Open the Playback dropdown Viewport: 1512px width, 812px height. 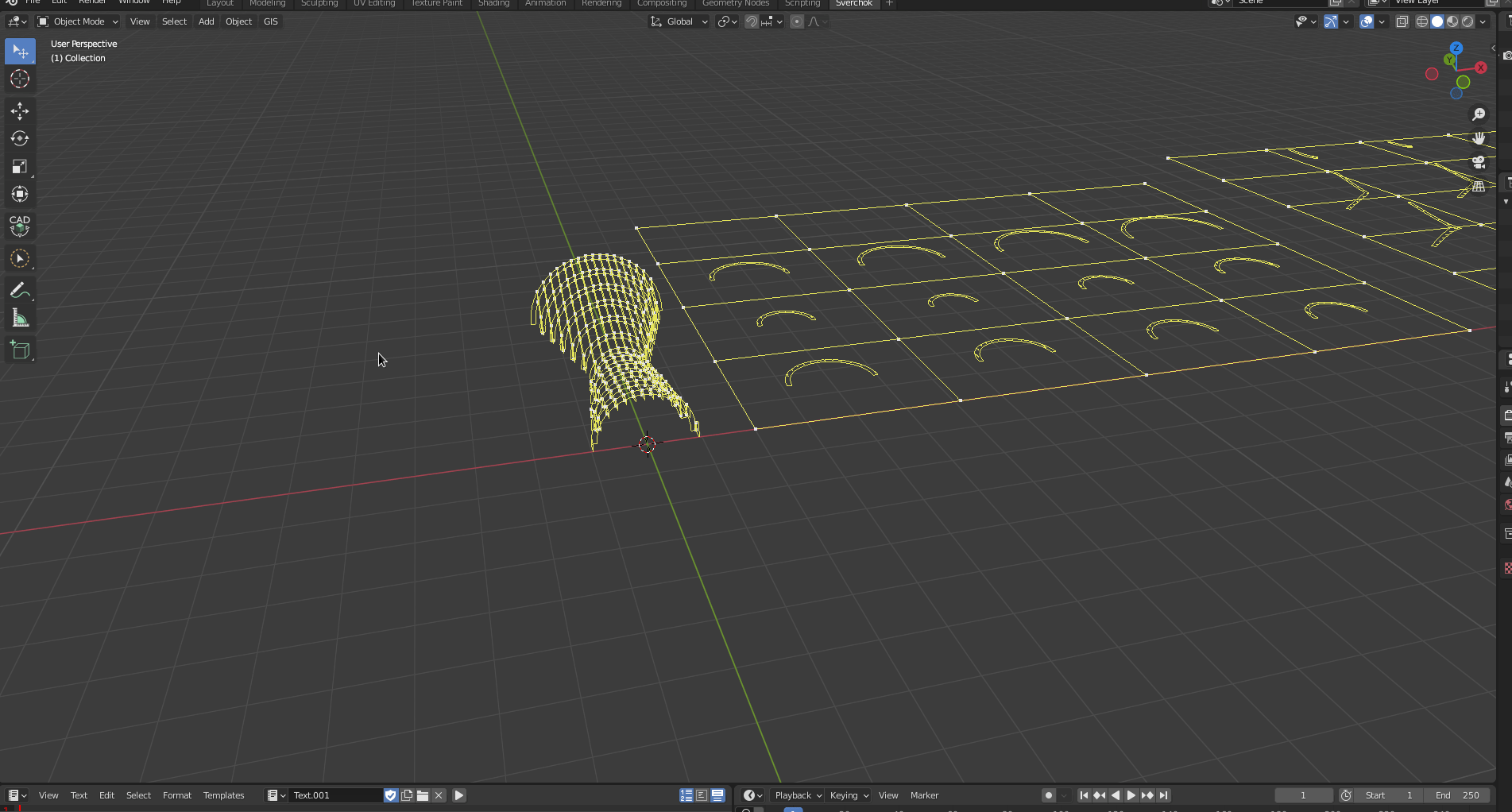798,795
